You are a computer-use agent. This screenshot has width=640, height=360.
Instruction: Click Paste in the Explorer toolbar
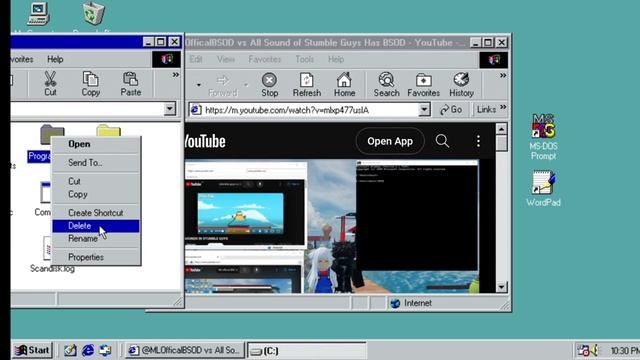[x=131, y=84]
